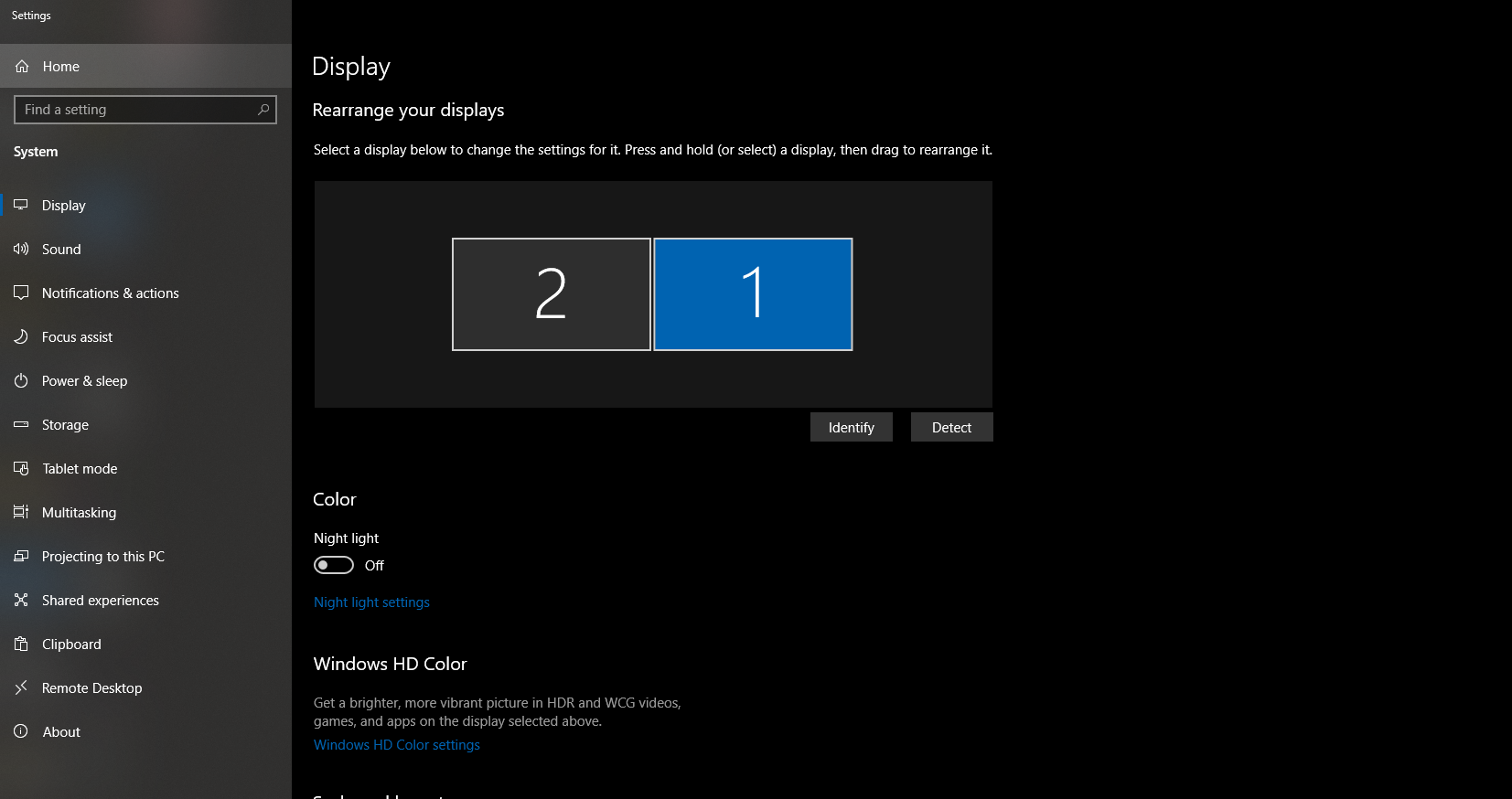Turn on the Night light toggle
This screenshot has height=799, width=1512.
point(334,566)
